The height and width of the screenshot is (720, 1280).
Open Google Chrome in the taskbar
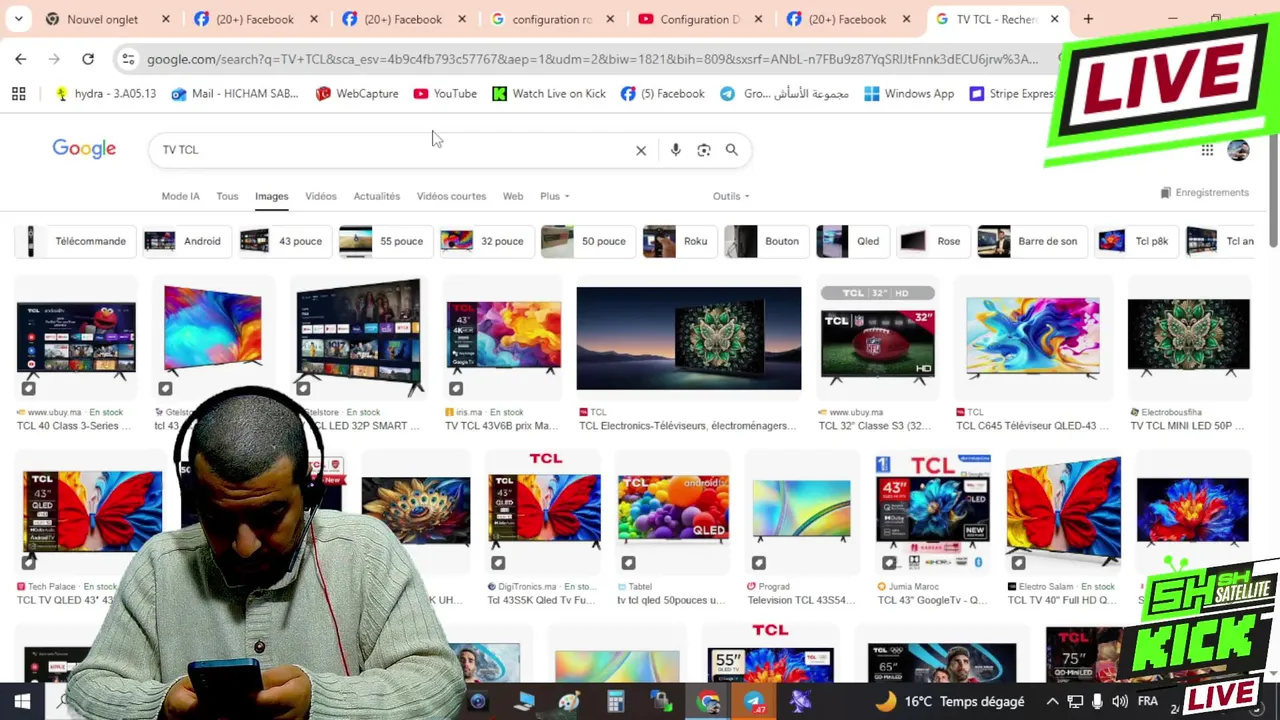click(x=708, y=702)
